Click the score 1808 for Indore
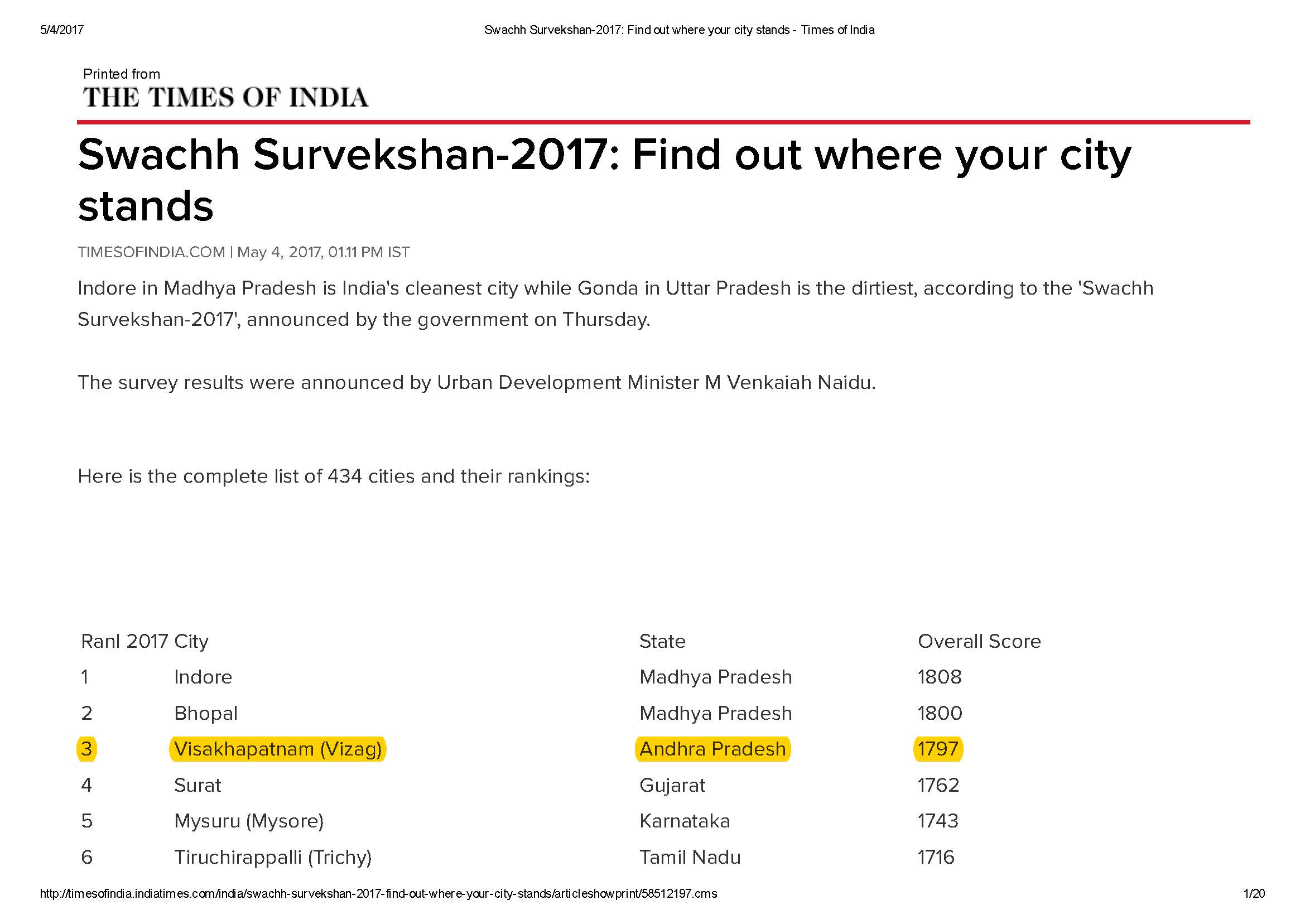The image size is (1305, 924). pos(939,677)
